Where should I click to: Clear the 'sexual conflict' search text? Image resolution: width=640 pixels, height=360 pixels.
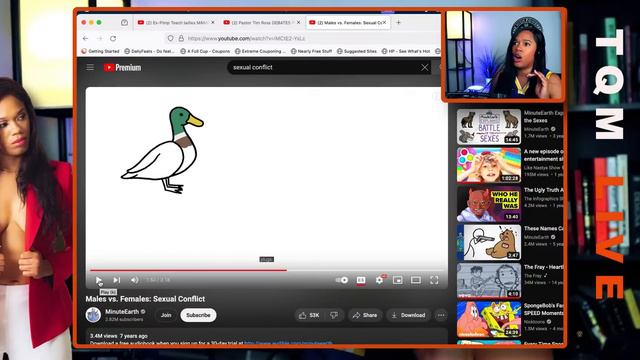pos(424,67)
